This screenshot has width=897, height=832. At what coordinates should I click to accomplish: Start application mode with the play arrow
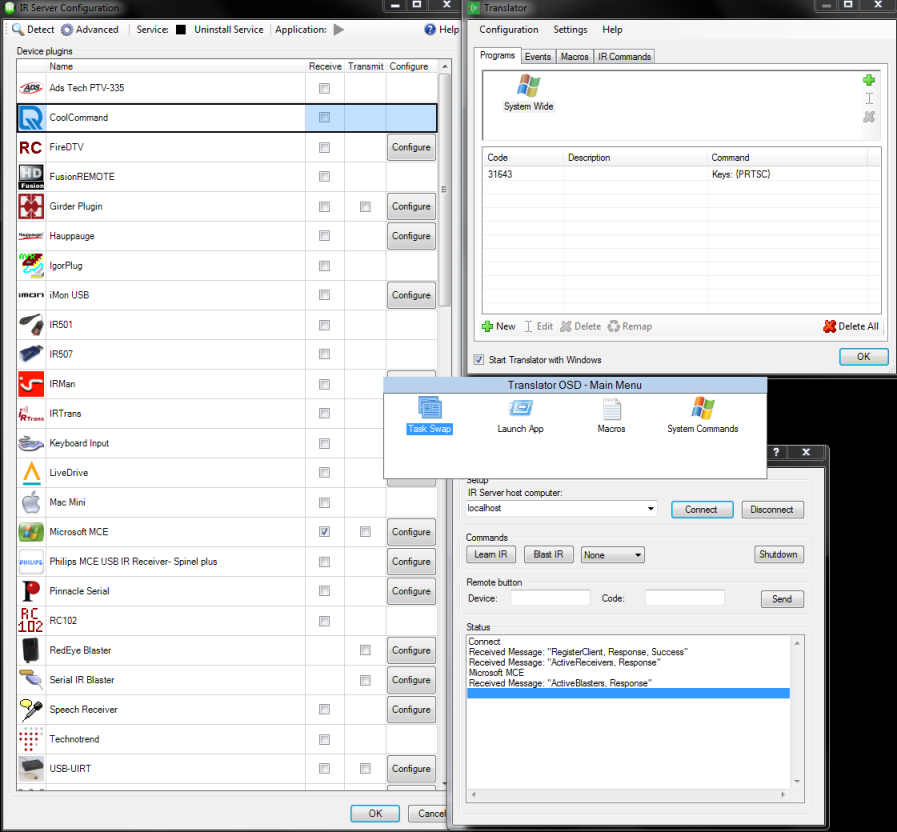(x=339, y=30)
